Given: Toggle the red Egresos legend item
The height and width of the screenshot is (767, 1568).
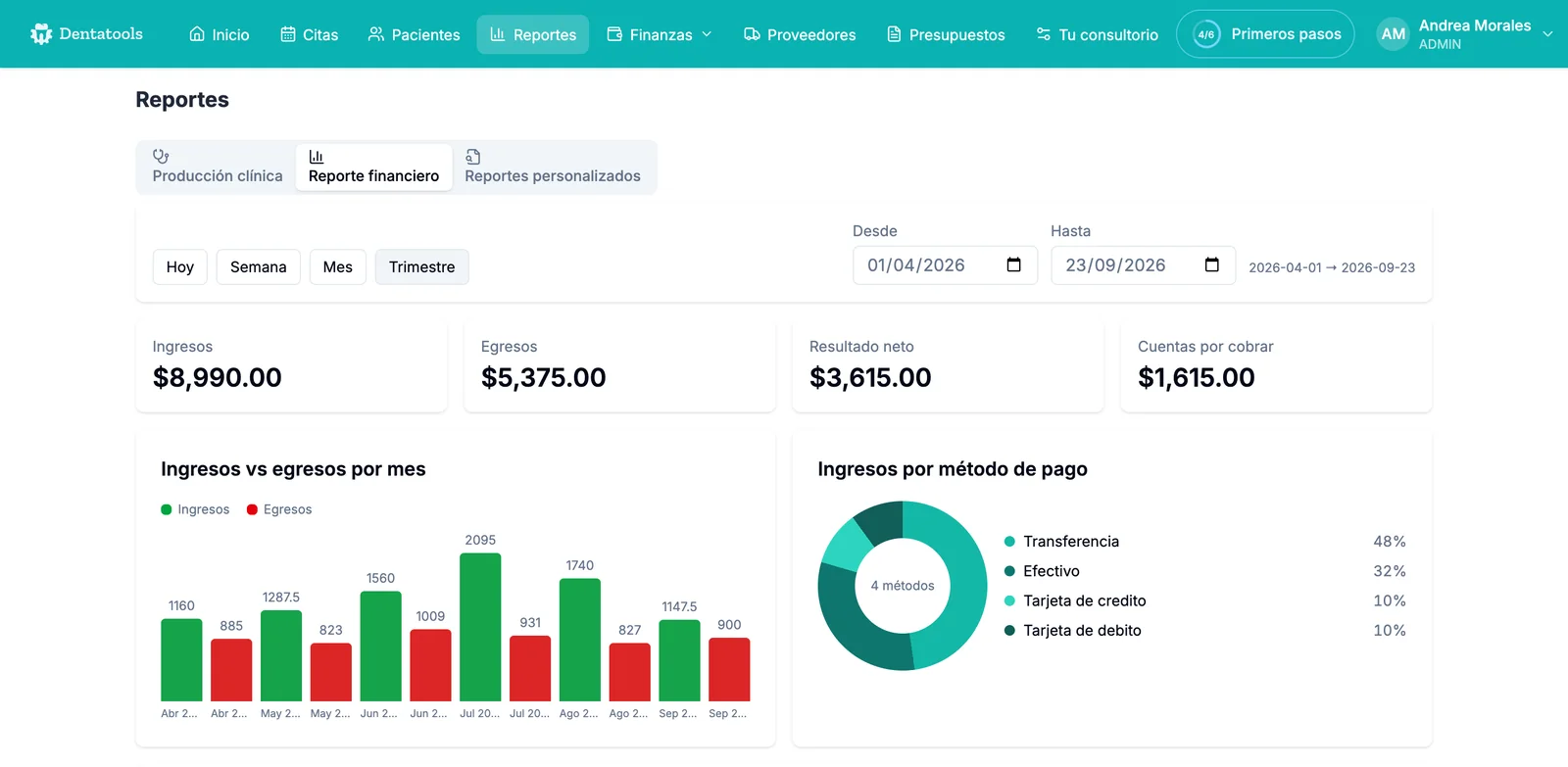Looking at the screenshot, I should pos(279,509).
